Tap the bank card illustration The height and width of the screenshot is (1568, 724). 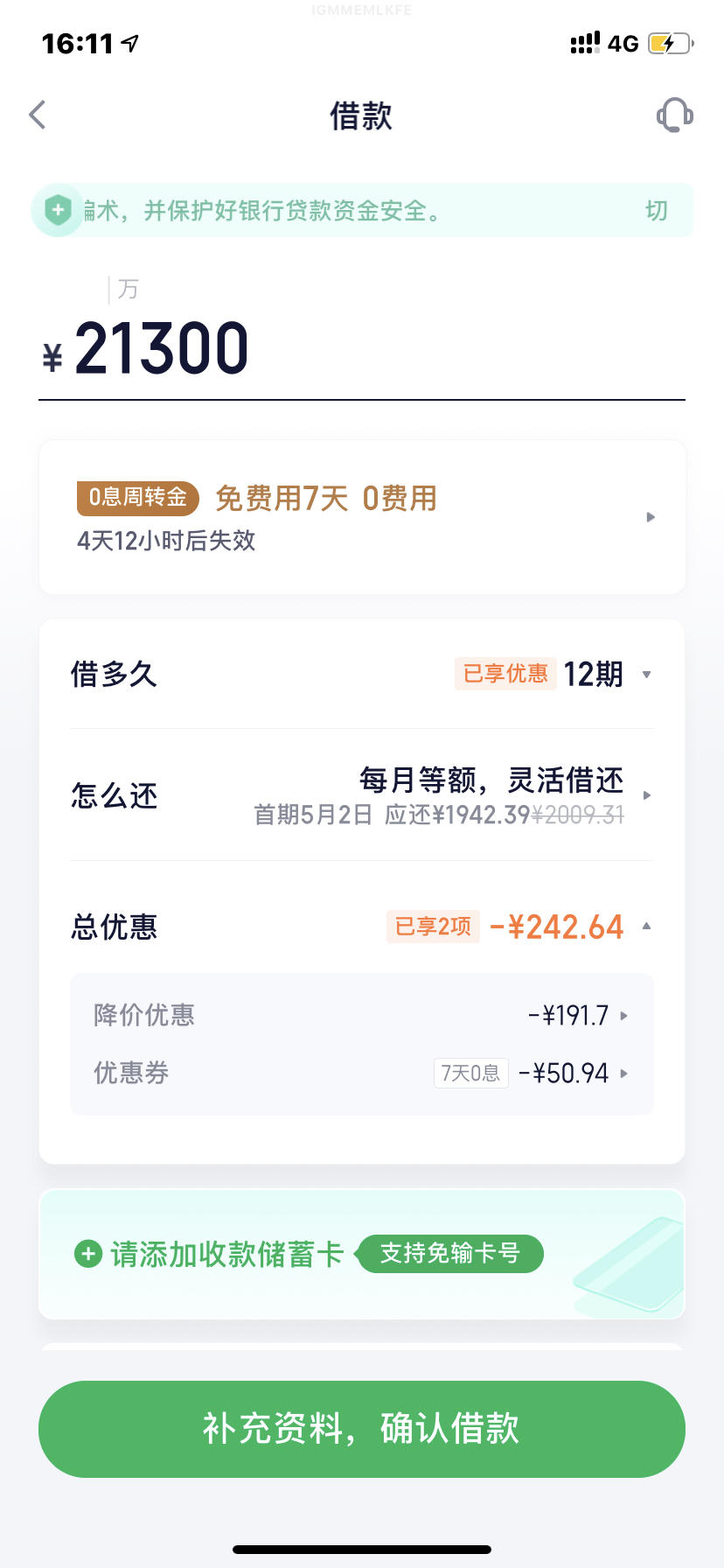(x=630, y=1264)
